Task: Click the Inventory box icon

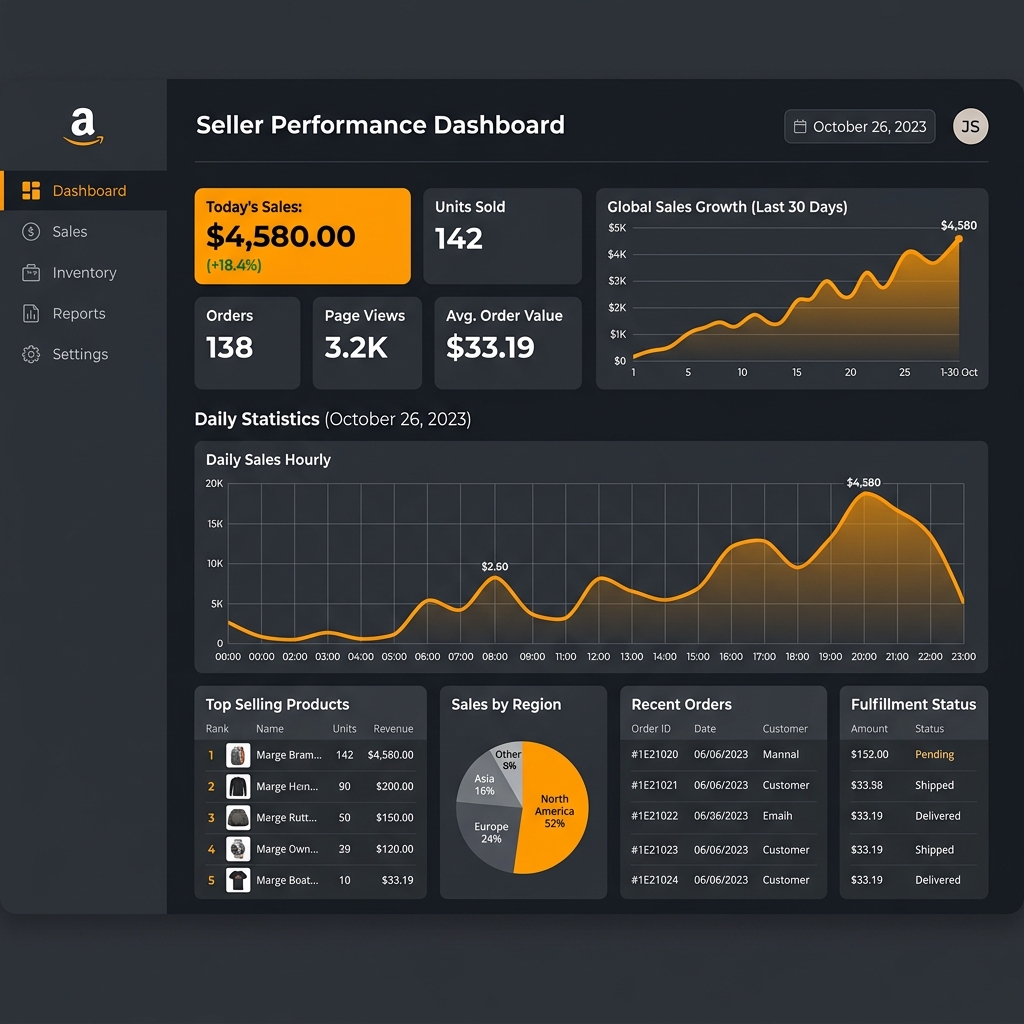Action: tap(31, 272)
